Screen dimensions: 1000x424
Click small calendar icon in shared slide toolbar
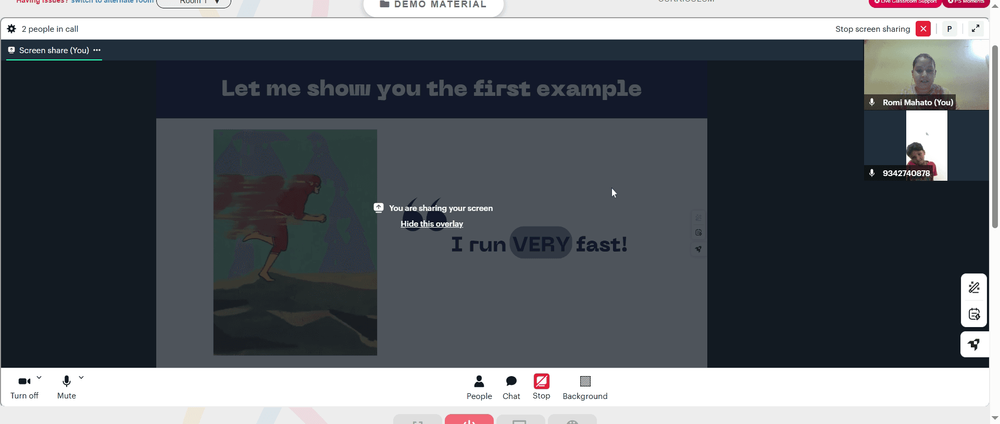[698, 233]
